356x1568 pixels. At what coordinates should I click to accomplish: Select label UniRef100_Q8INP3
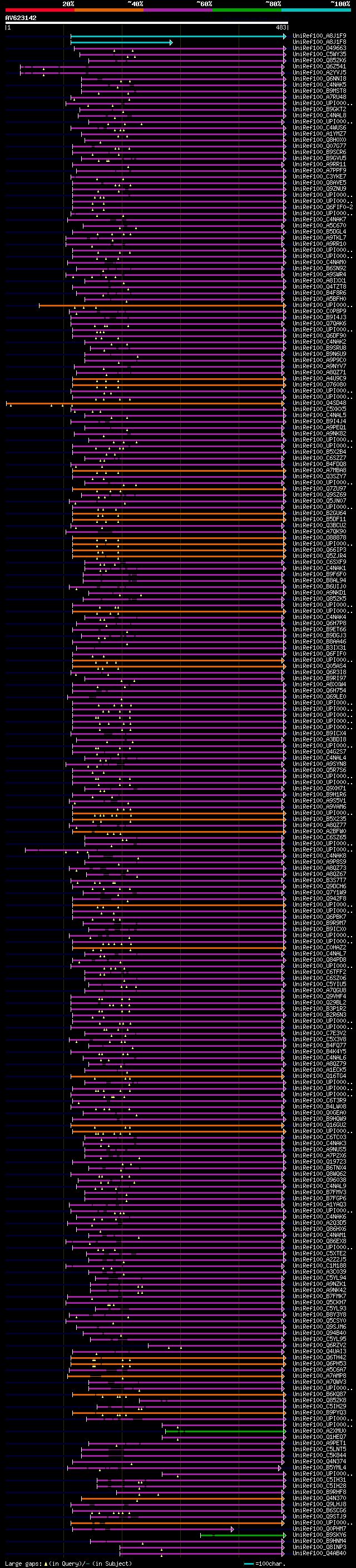319,1547
